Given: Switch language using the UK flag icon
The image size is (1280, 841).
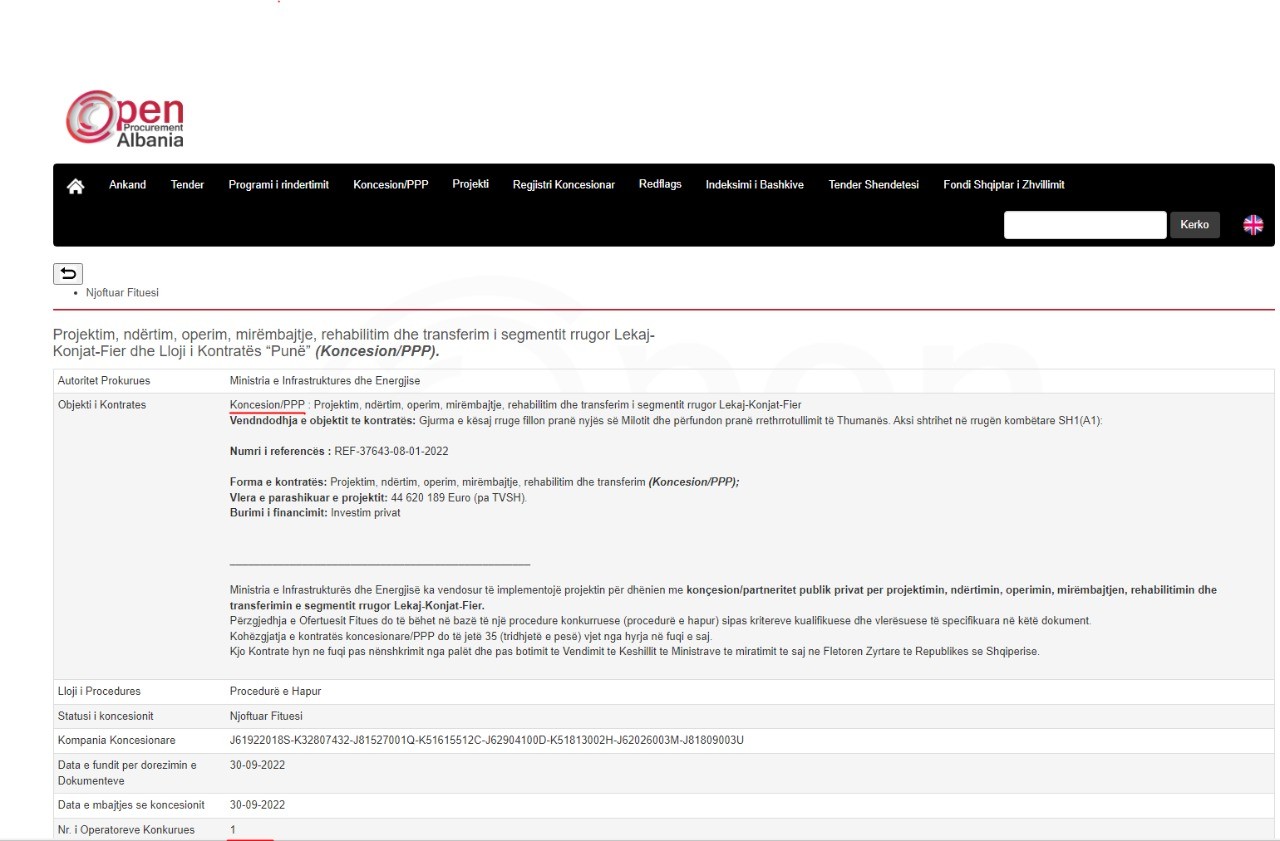Looking at the screenshot, I should (x=1253, y=225).
